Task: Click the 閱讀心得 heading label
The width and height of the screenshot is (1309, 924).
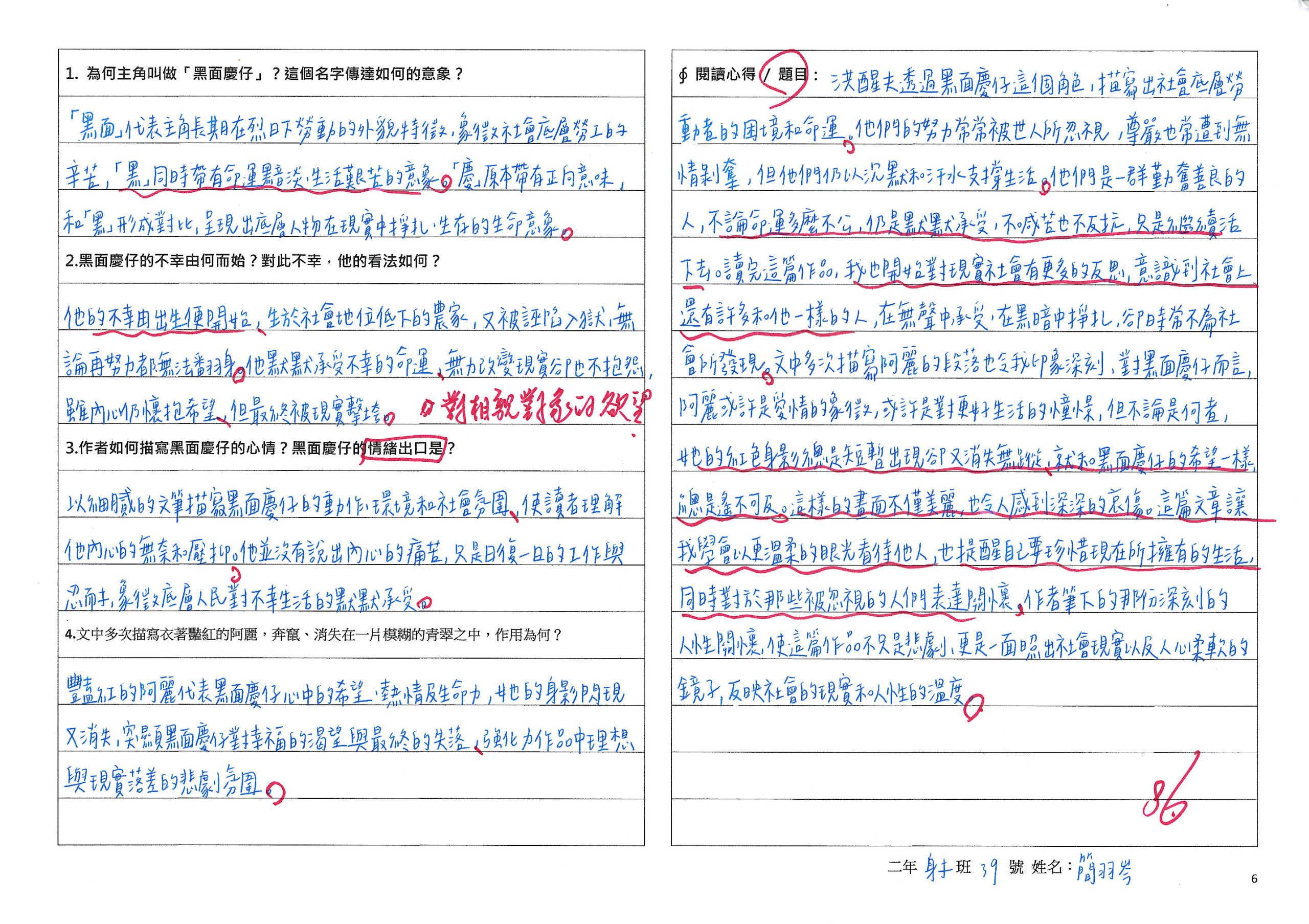Action: [x=725, y=75]
